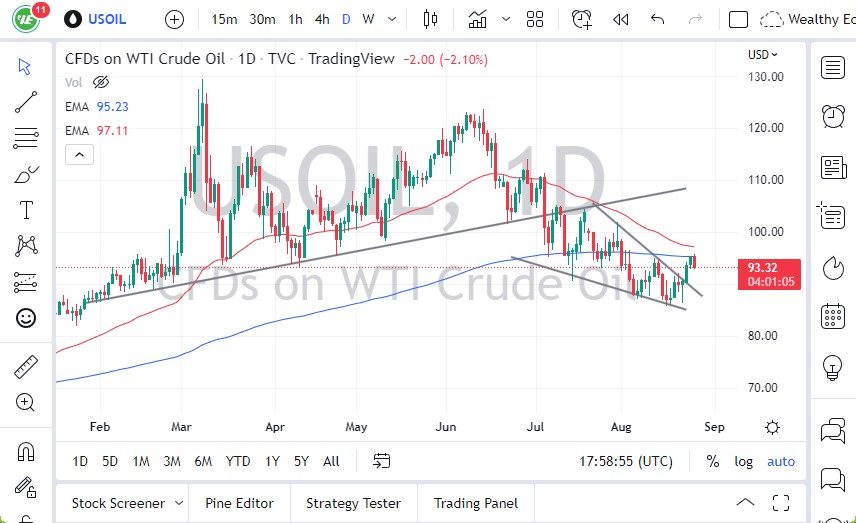Open the Strategy Tester tab
This screenshot has height=523, width=856.
click(353, 503)
